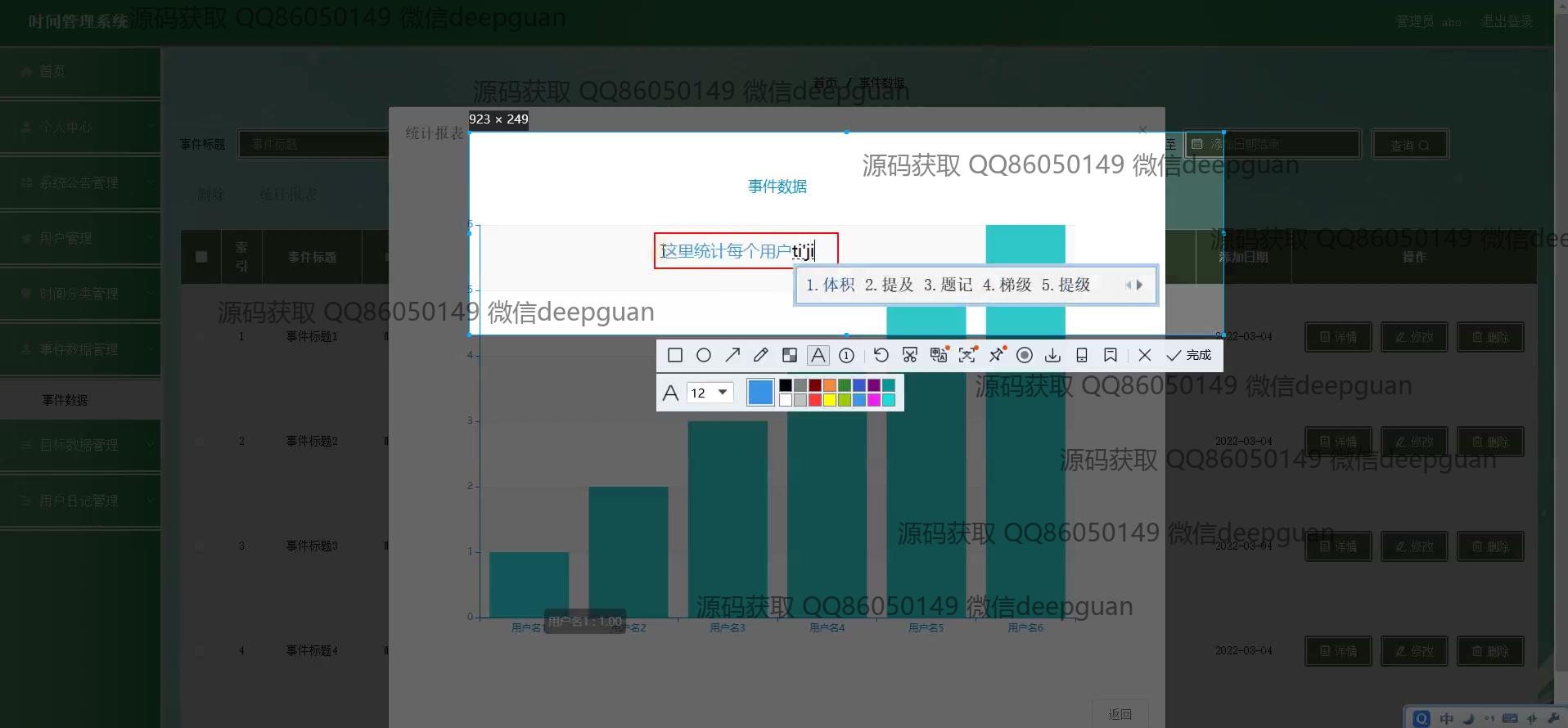Click the large current color swatch
The width and height of the screenshot is (1568, 728).
click(x=760, y=393)
